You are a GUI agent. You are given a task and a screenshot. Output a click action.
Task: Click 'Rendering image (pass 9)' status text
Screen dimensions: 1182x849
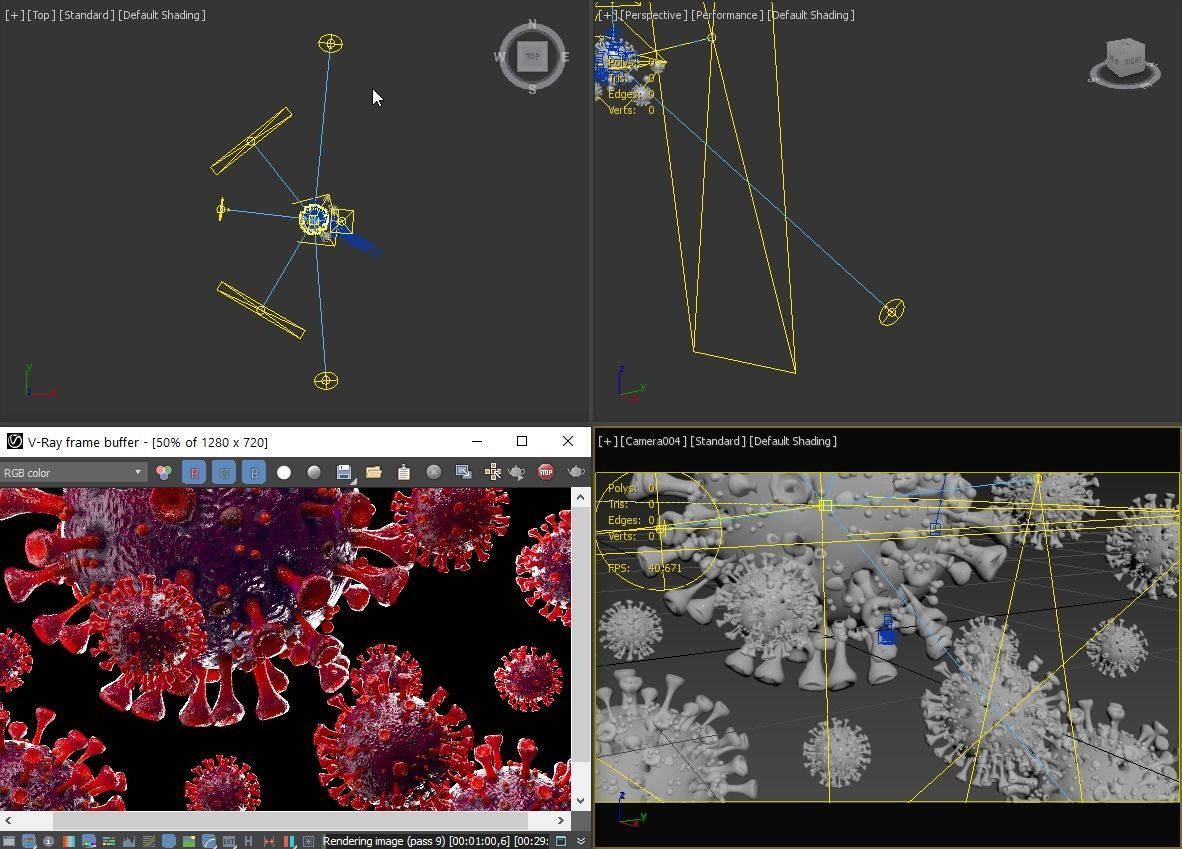(x=383, y=841)
